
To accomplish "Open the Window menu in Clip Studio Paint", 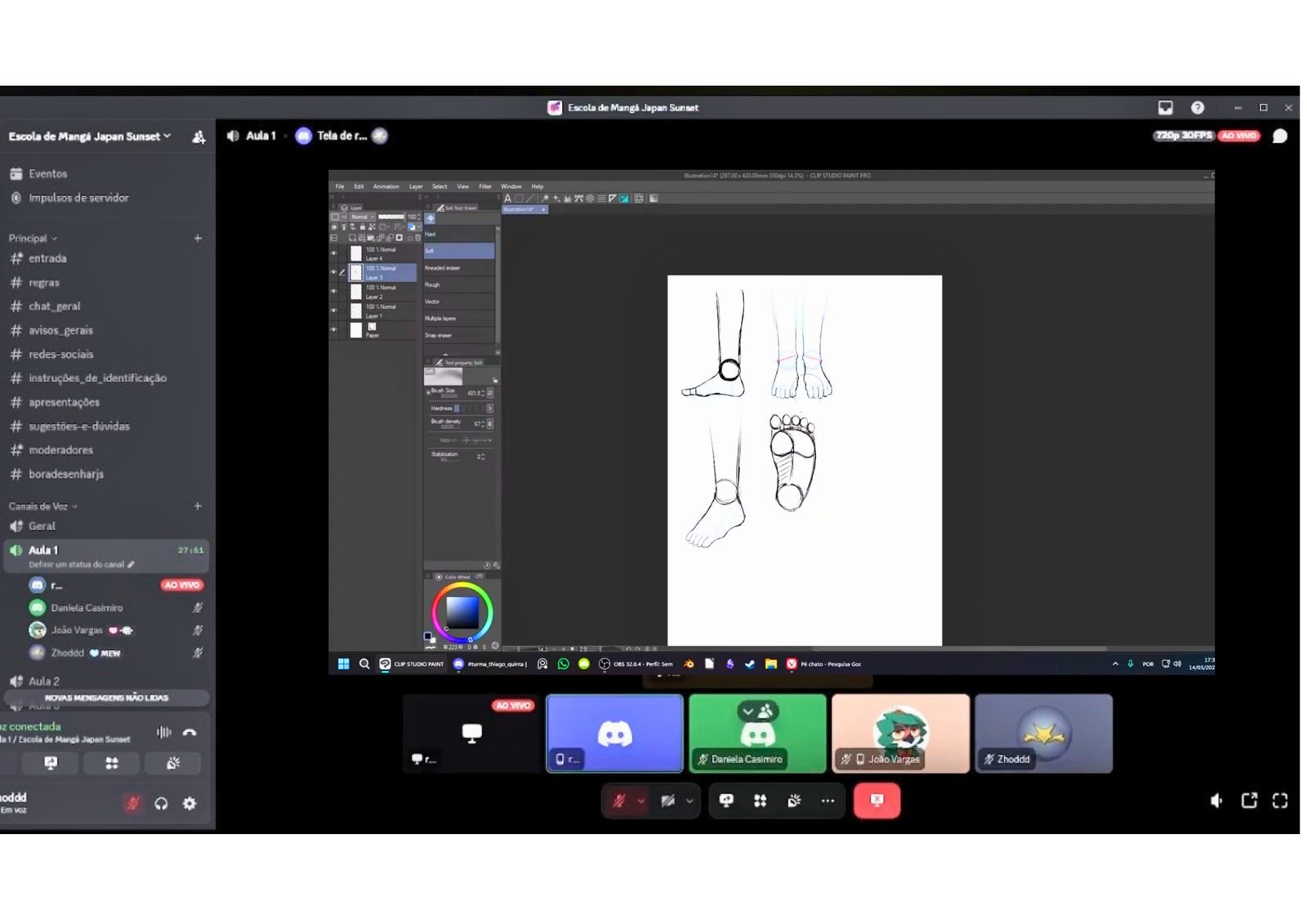I will (x=511, y=187).
